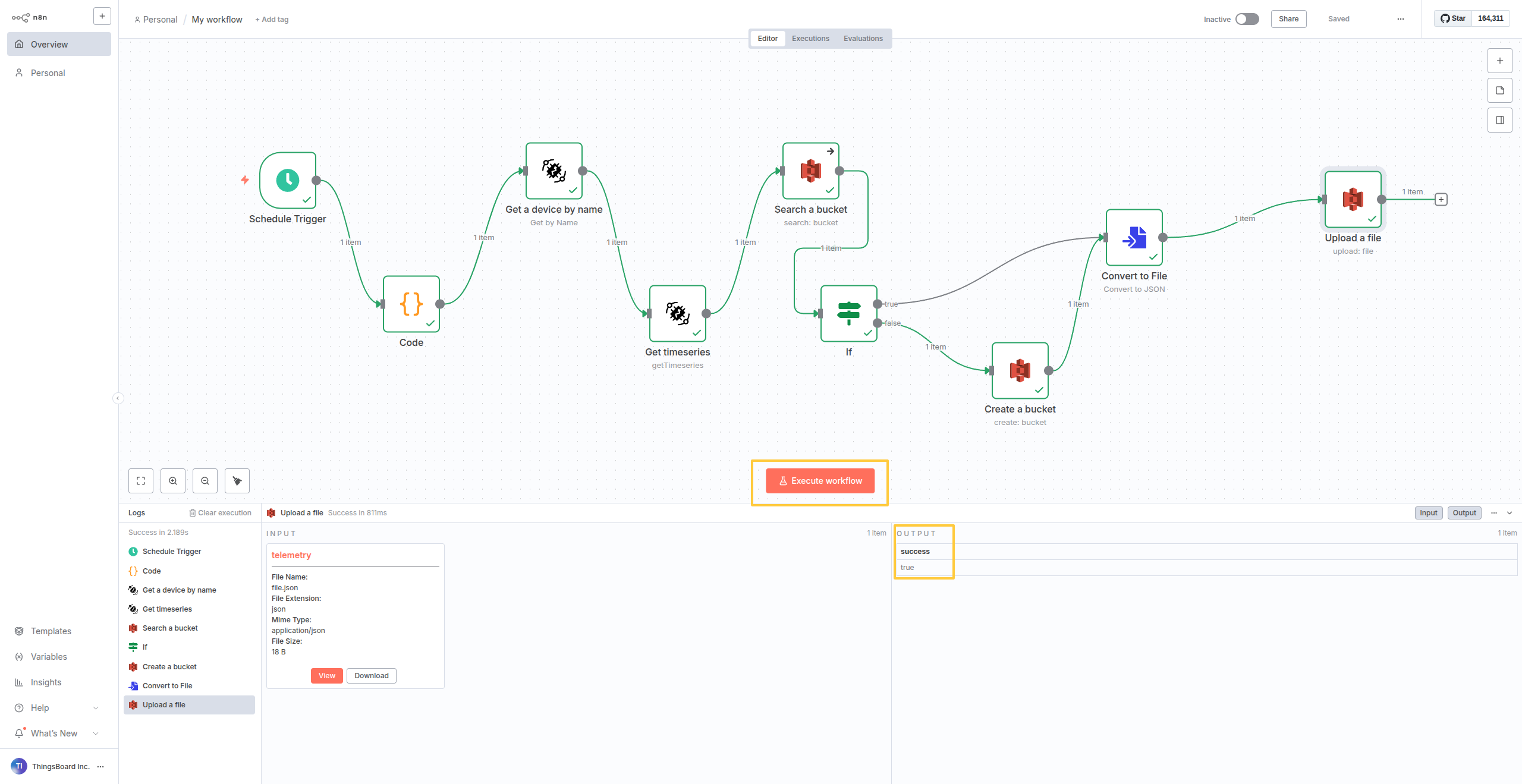Switch to the Executions tab
Screen dimensions: 1522x784
tap(810, 39)
